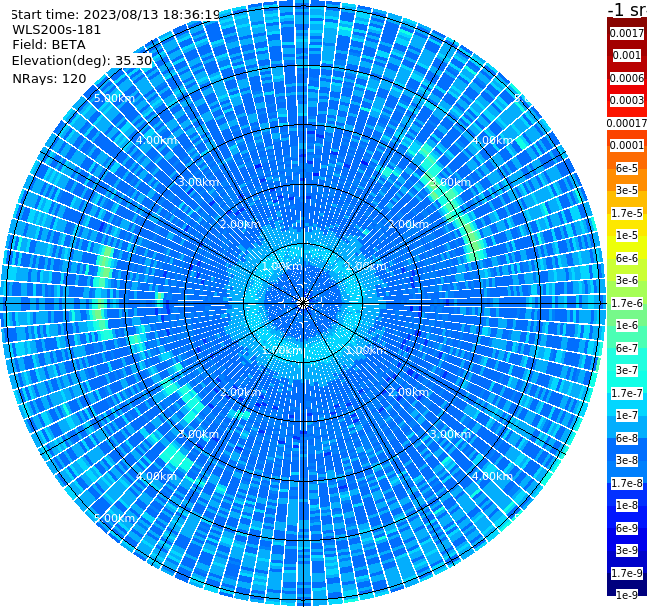Viewport: 647px width, 607px height.
Task: Select the 1e-8 colorbar label
Action: [627, 505]
